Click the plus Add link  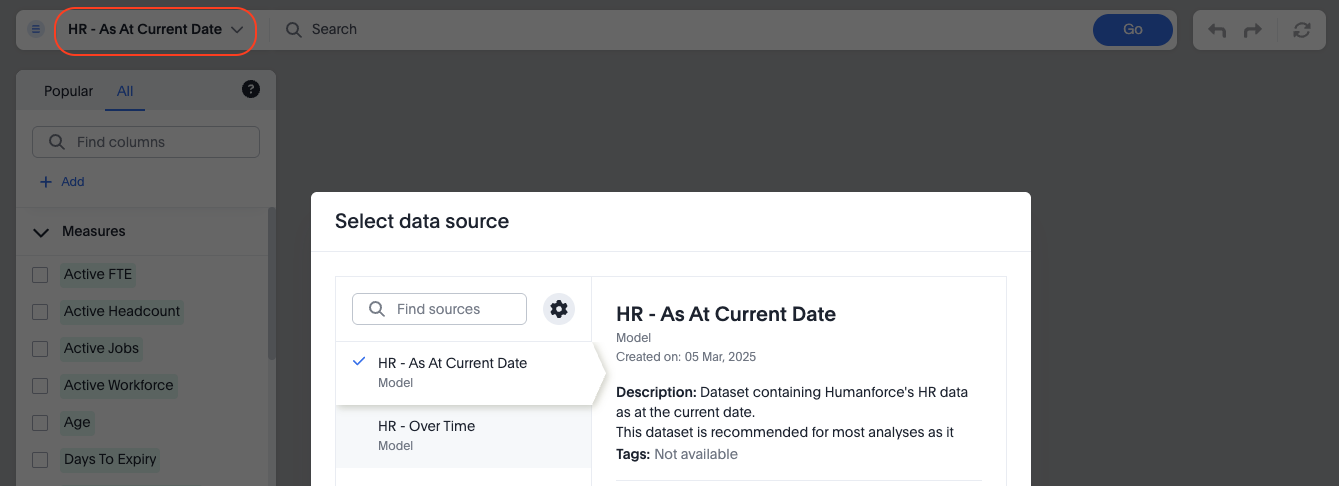tap(62, 182)
